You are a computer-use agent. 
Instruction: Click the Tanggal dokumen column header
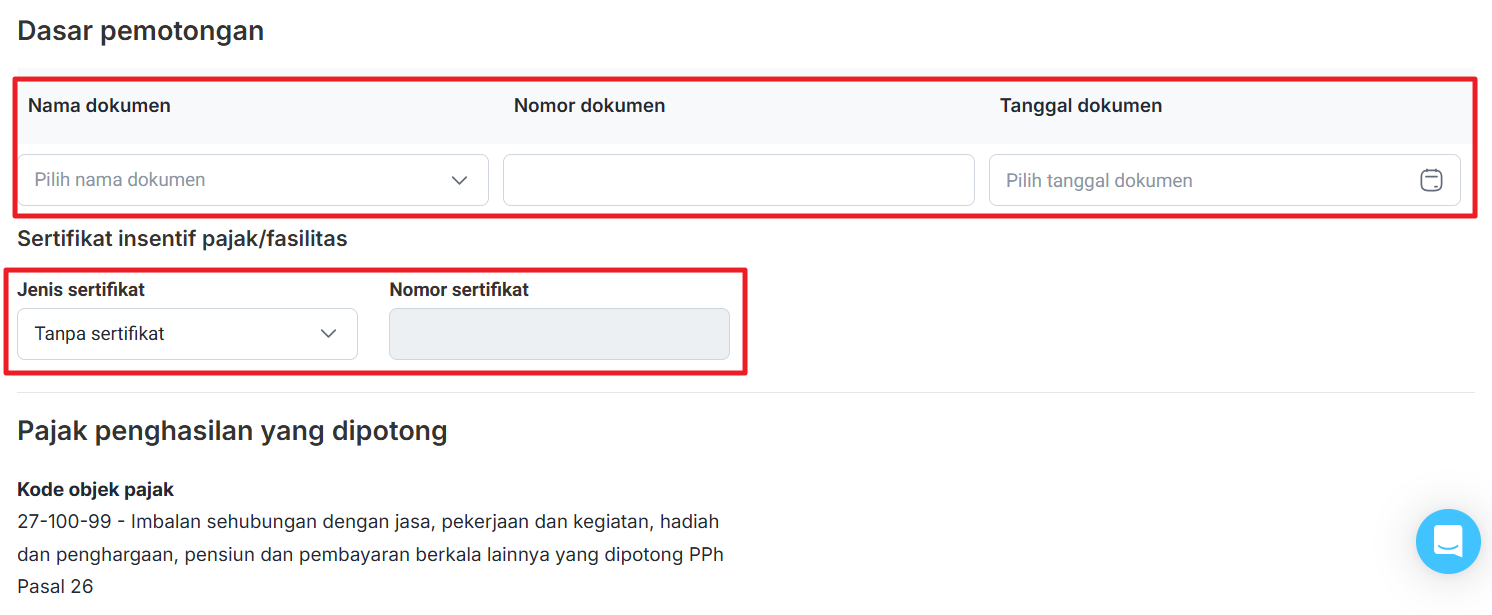(1080, 106)
